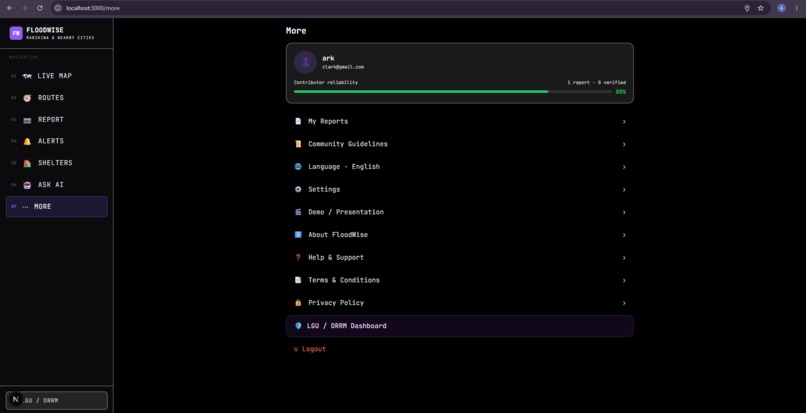Expand Language - English chevron

point(624,167)
